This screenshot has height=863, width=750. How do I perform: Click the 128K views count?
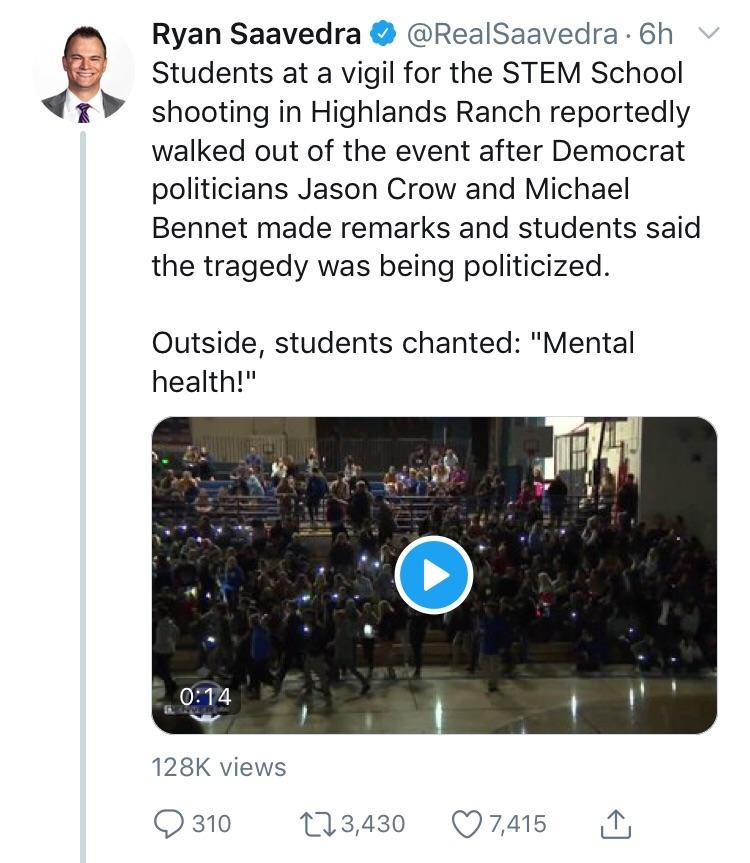coord(219,767)
